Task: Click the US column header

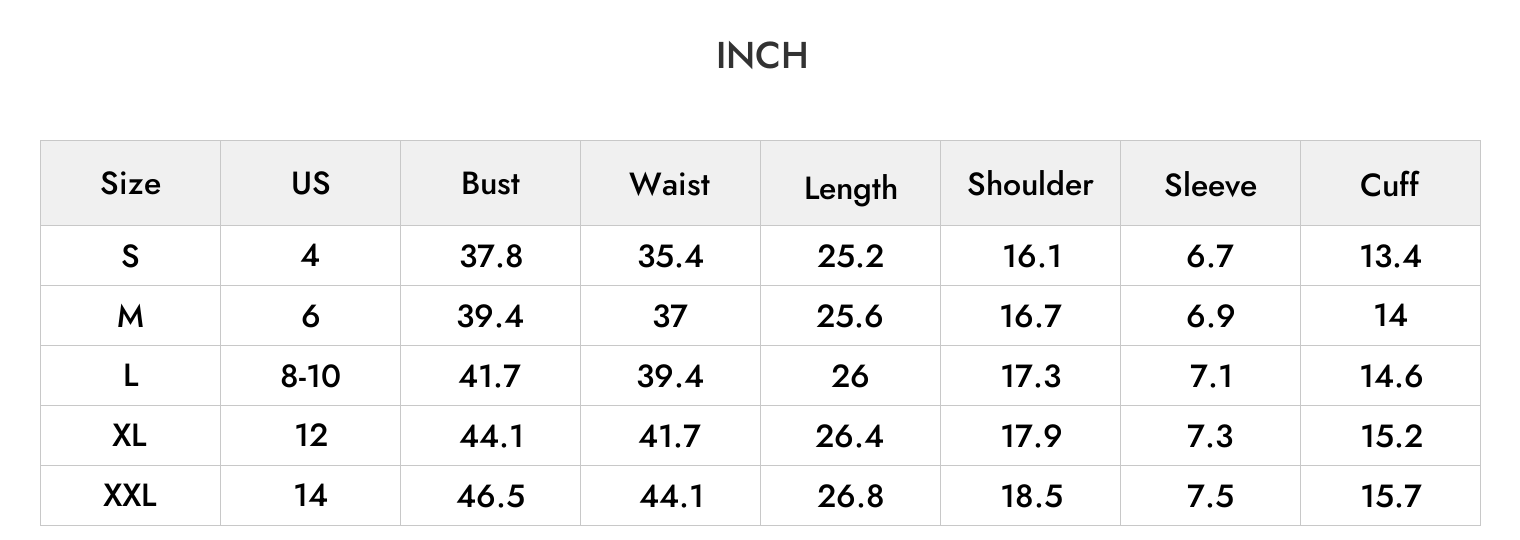Action: click(x=310, y=184)
